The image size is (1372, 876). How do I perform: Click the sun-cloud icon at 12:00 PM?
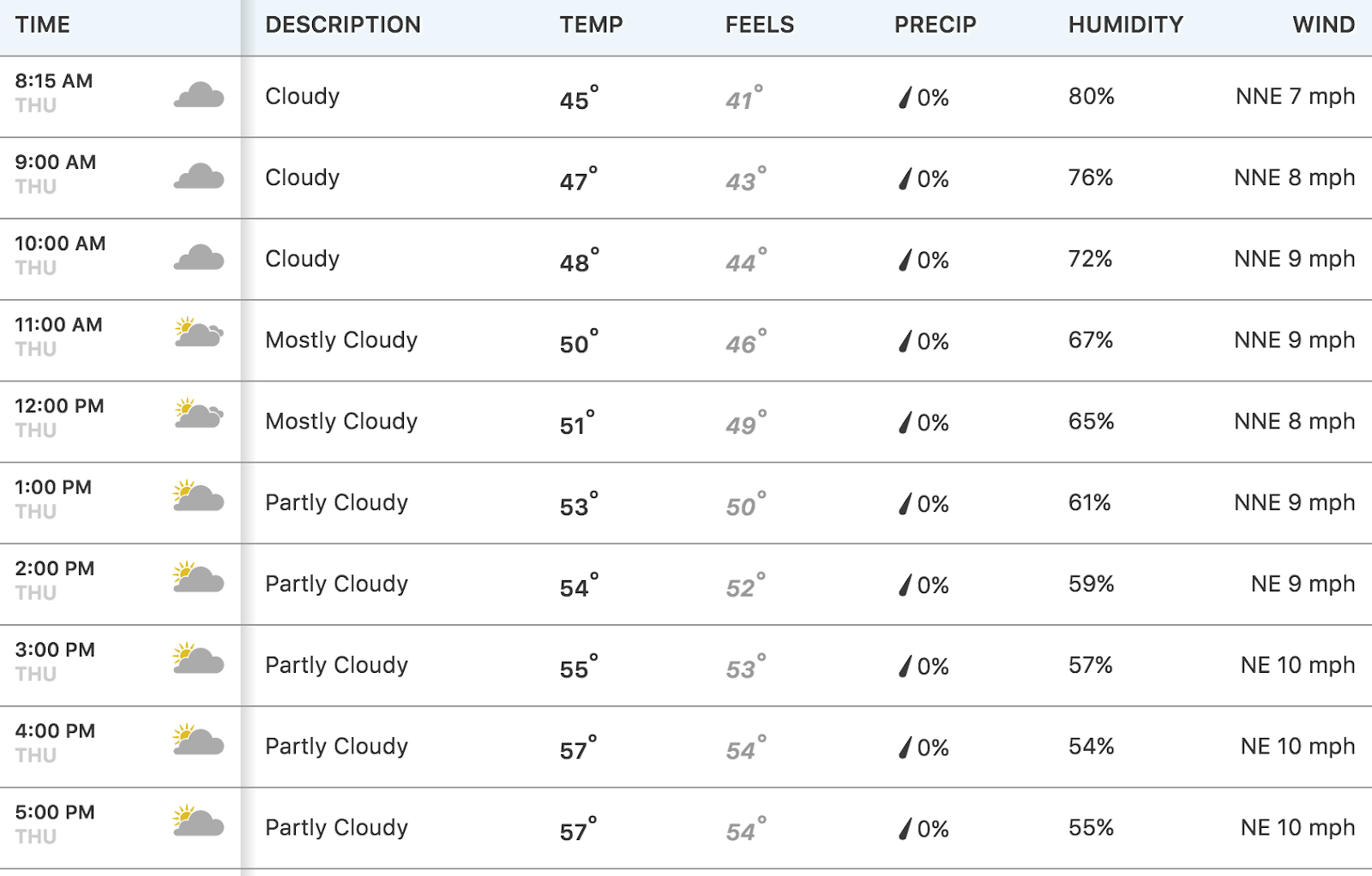(199, 414)
